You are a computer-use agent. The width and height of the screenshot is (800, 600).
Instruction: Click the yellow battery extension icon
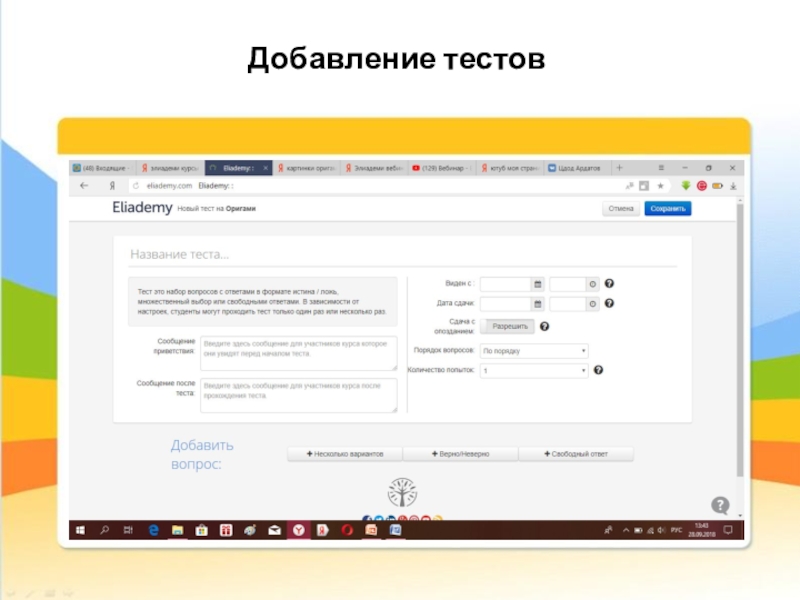point(717,186)
